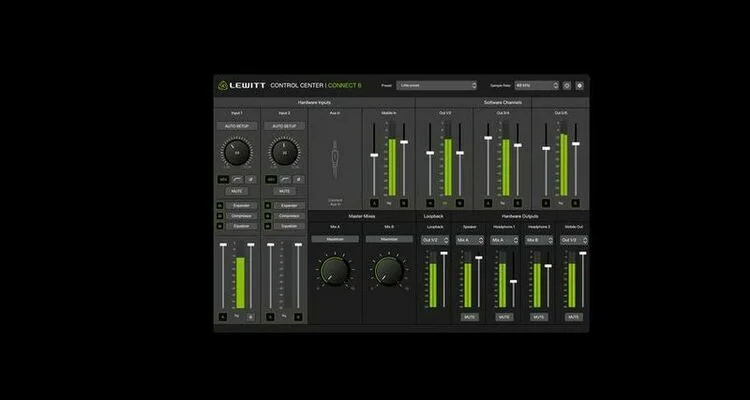Image resolution: width=750 pixels, height=400 pixels.
Task: Click the Aux In jack illustration
Action: [x=335, y=160]
